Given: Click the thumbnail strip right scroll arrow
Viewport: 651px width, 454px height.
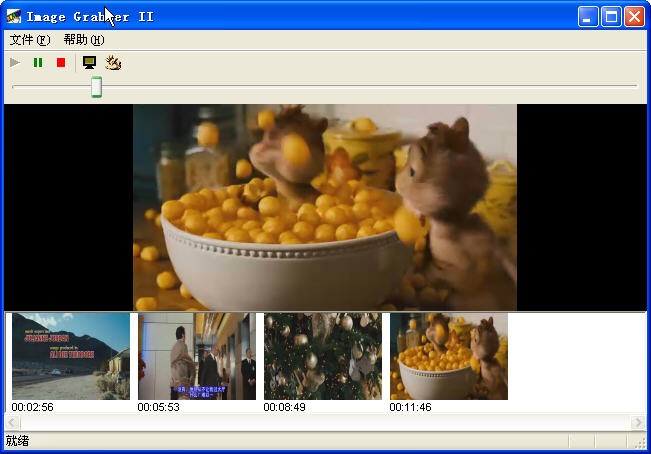Looking at the screenshot, I should pyautogui.click(x=638, y=423).
